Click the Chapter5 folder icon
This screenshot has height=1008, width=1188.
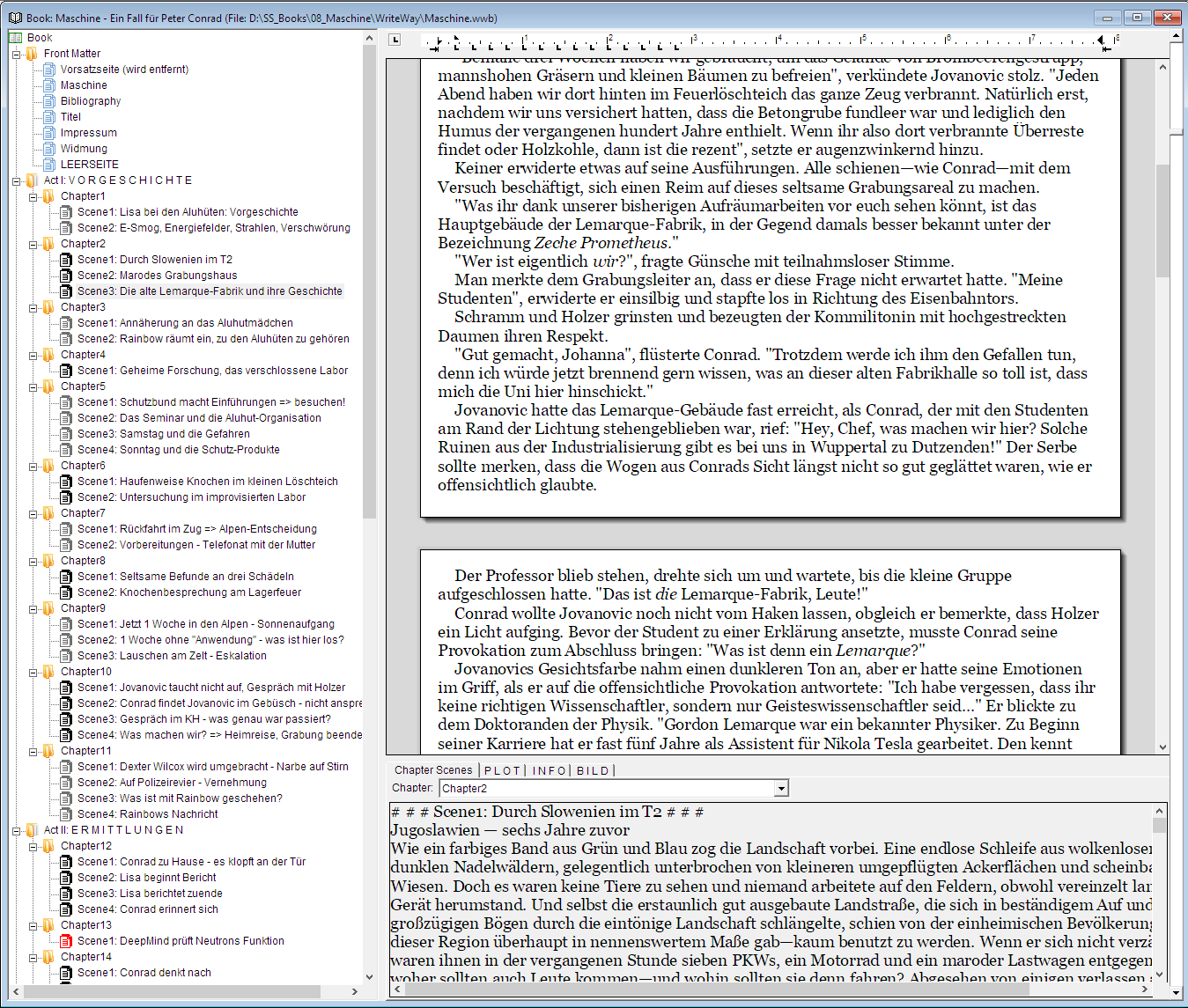[x=49, y=386]
